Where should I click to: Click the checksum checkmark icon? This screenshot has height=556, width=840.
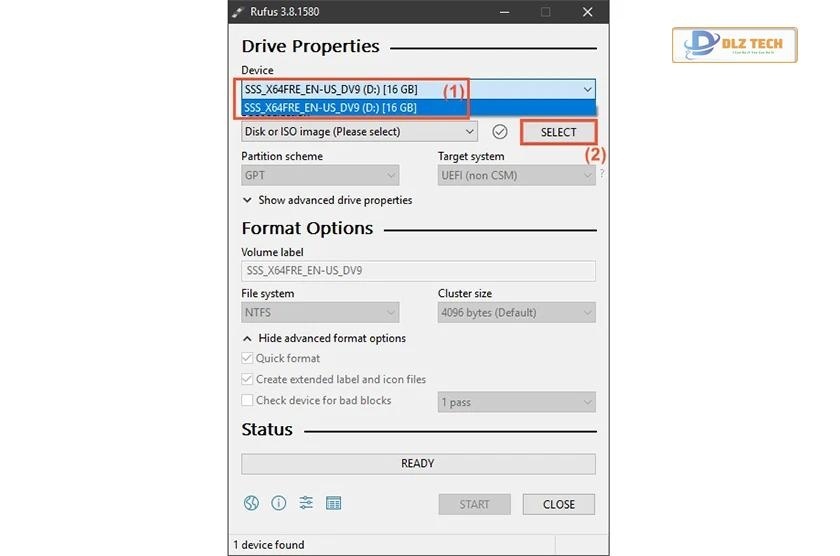click(x=500, y=132)
